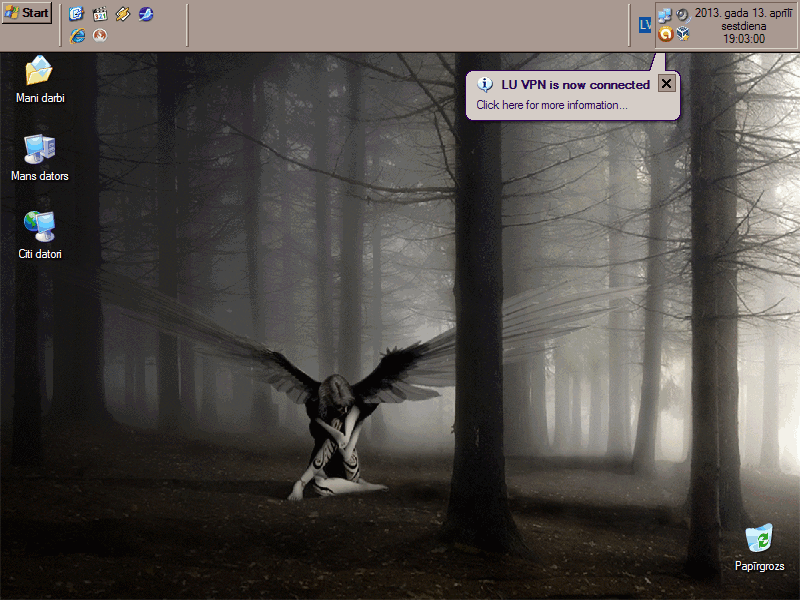The image size is (800, 600).
Task: Close the LU VPN balloon notification
Action: coord(666,83)
